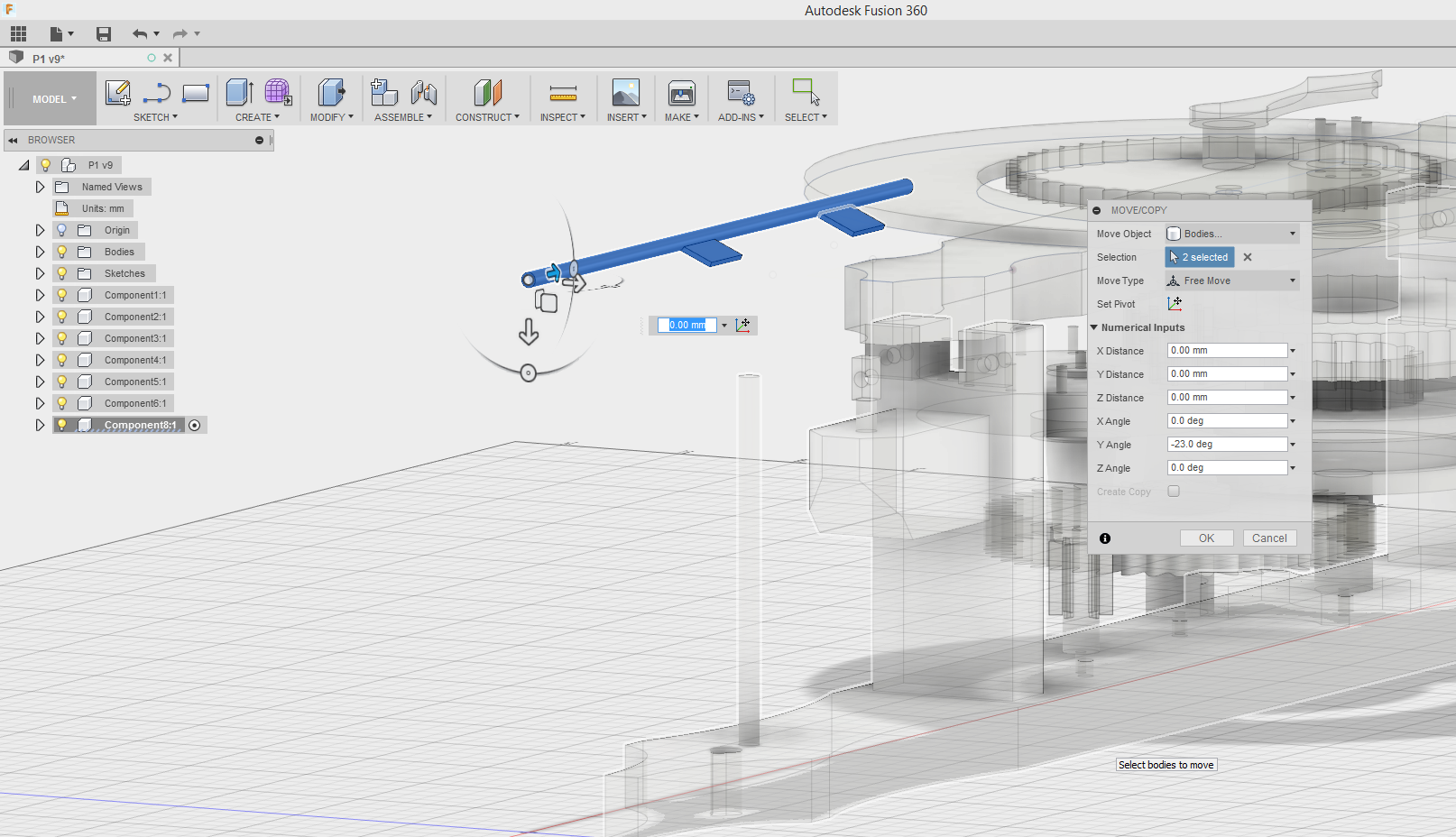Click the 2 selected selection button
1456x837 pixels.
(1200, 257)
